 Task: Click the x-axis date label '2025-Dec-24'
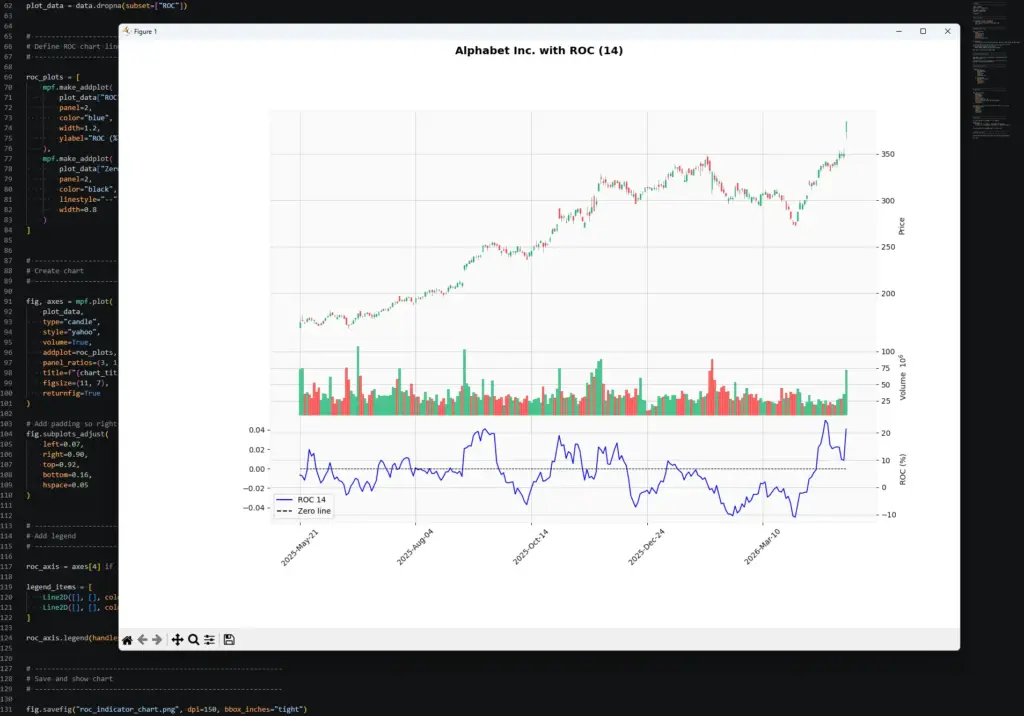[x=647, y=547]
